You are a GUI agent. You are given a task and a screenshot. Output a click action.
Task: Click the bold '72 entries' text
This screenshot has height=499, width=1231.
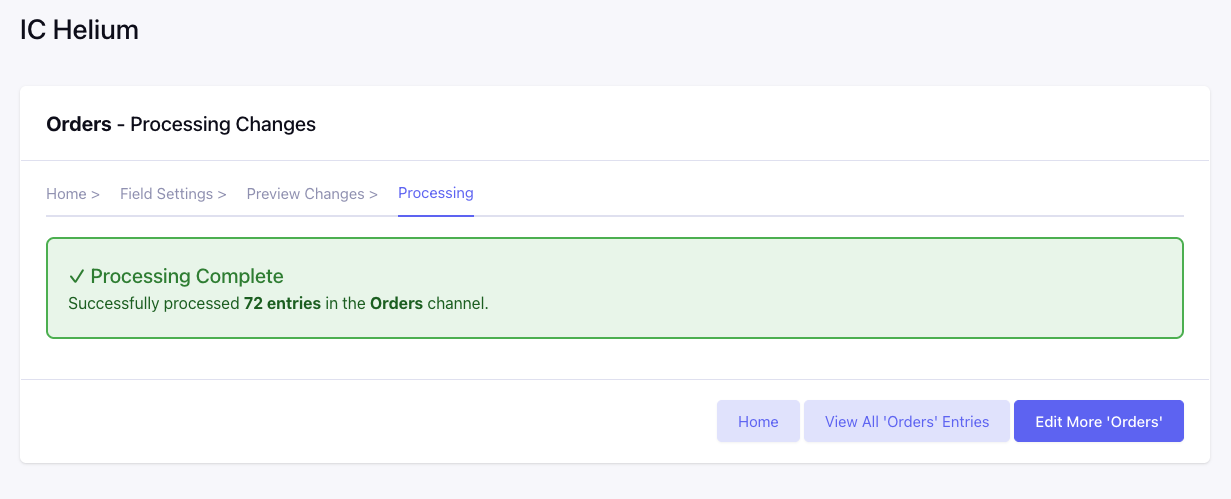(x=282, y=303)
